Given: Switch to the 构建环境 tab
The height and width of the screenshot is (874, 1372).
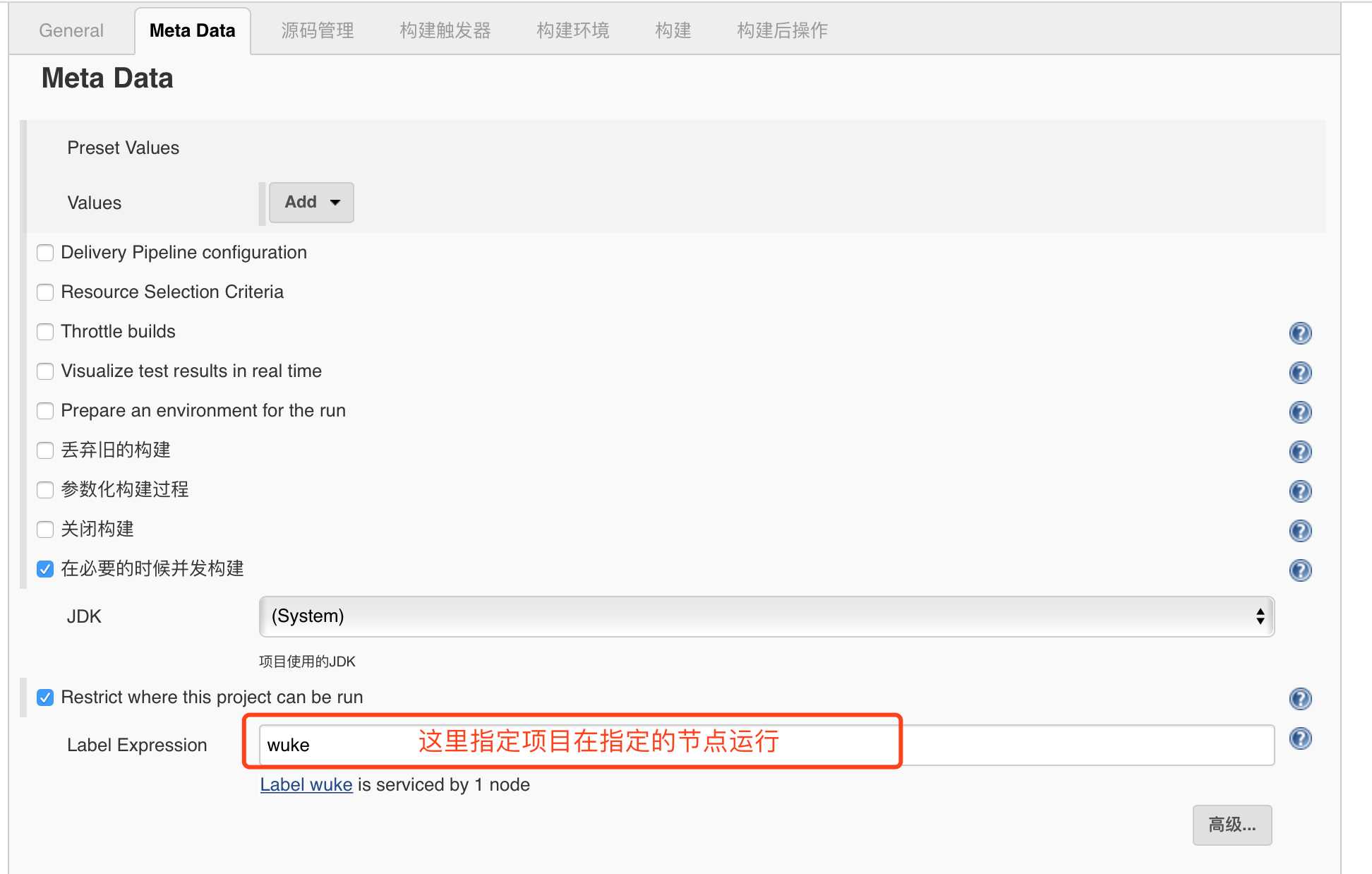Looking at the screenshot, I should [x=572, y=30].
